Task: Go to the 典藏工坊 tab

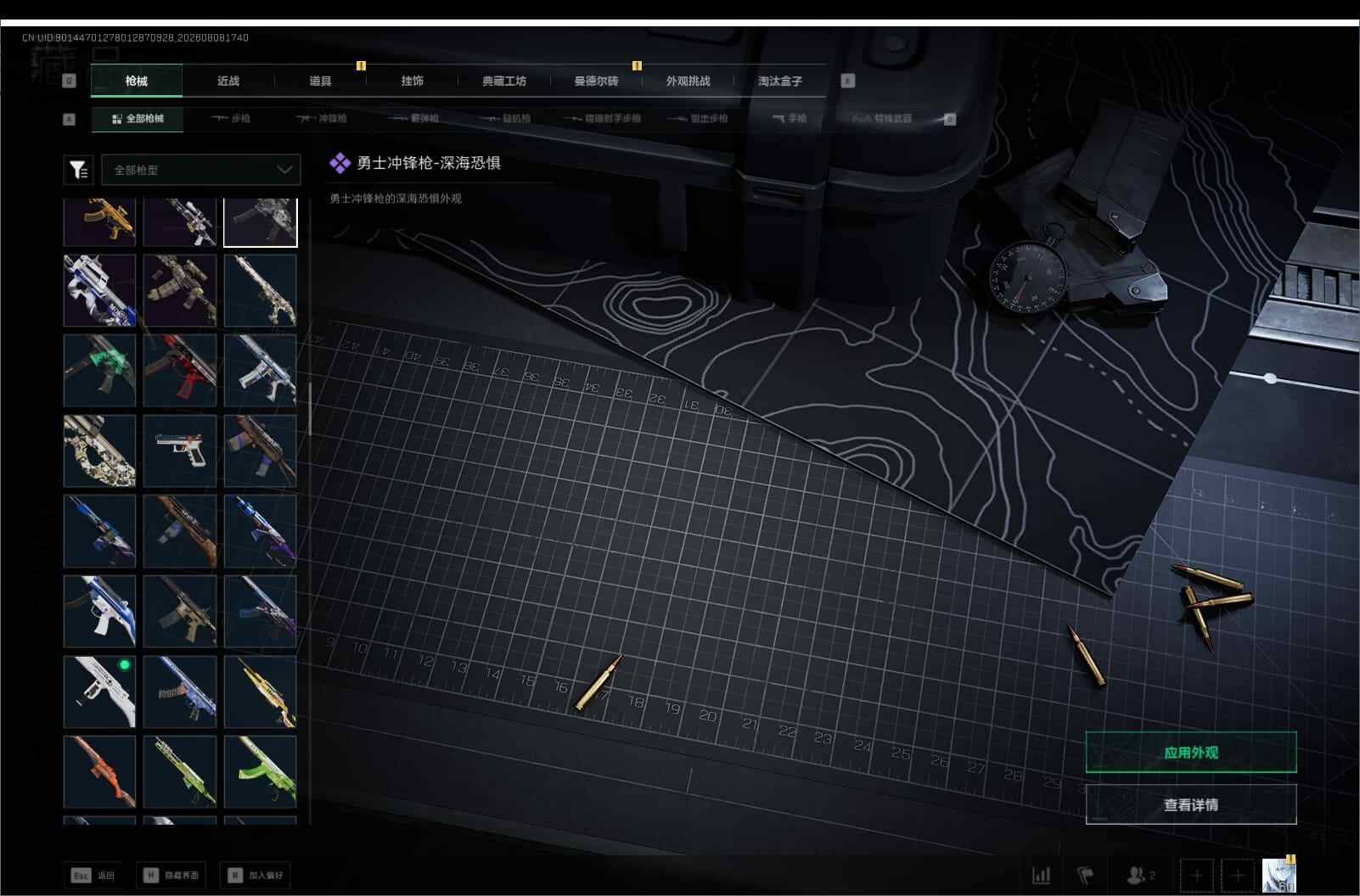Action: (504, 81)
